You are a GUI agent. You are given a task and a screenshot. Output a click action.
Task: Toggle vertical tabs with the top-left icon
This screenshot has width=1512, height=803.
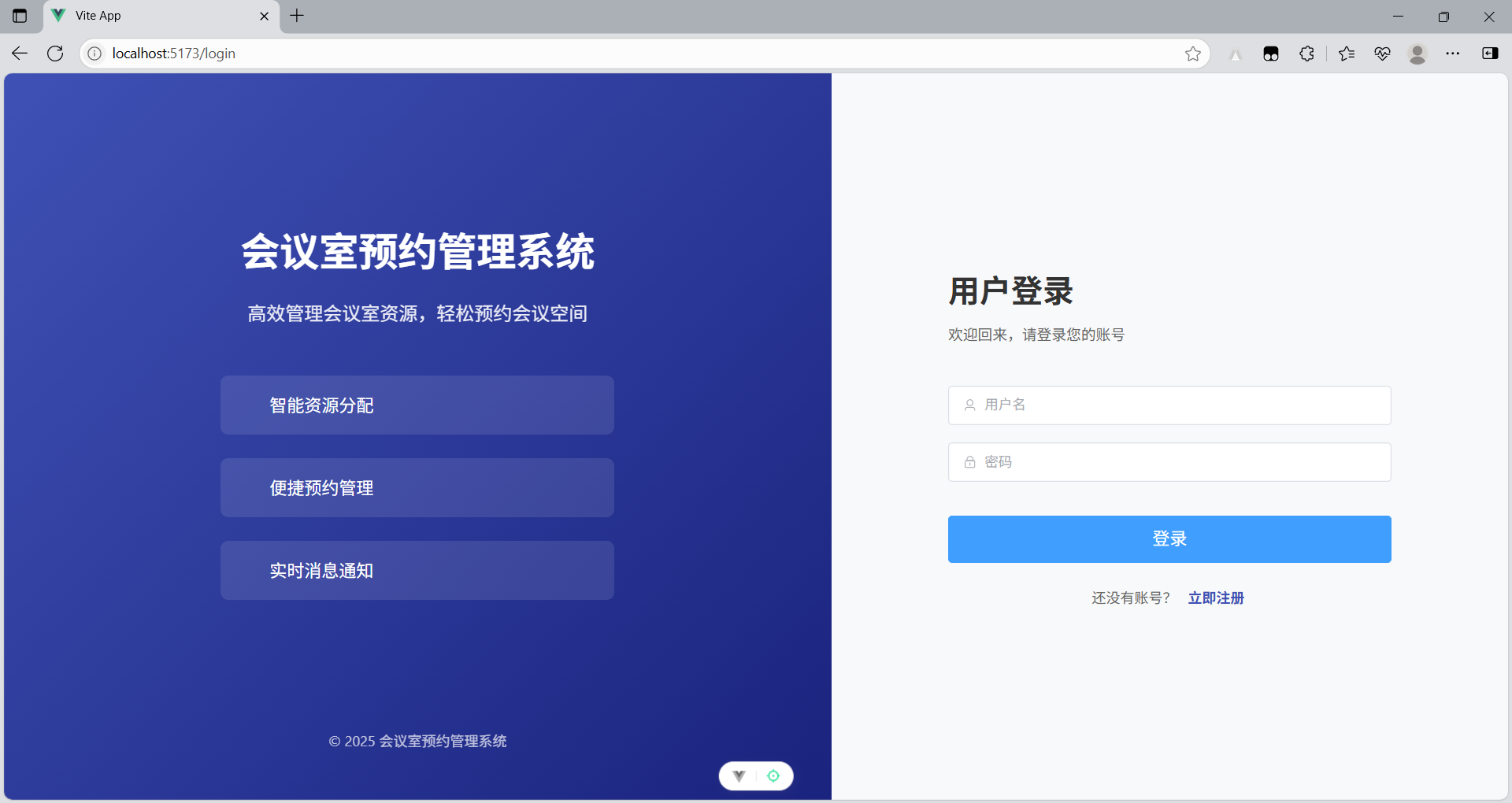coord(20,16)
